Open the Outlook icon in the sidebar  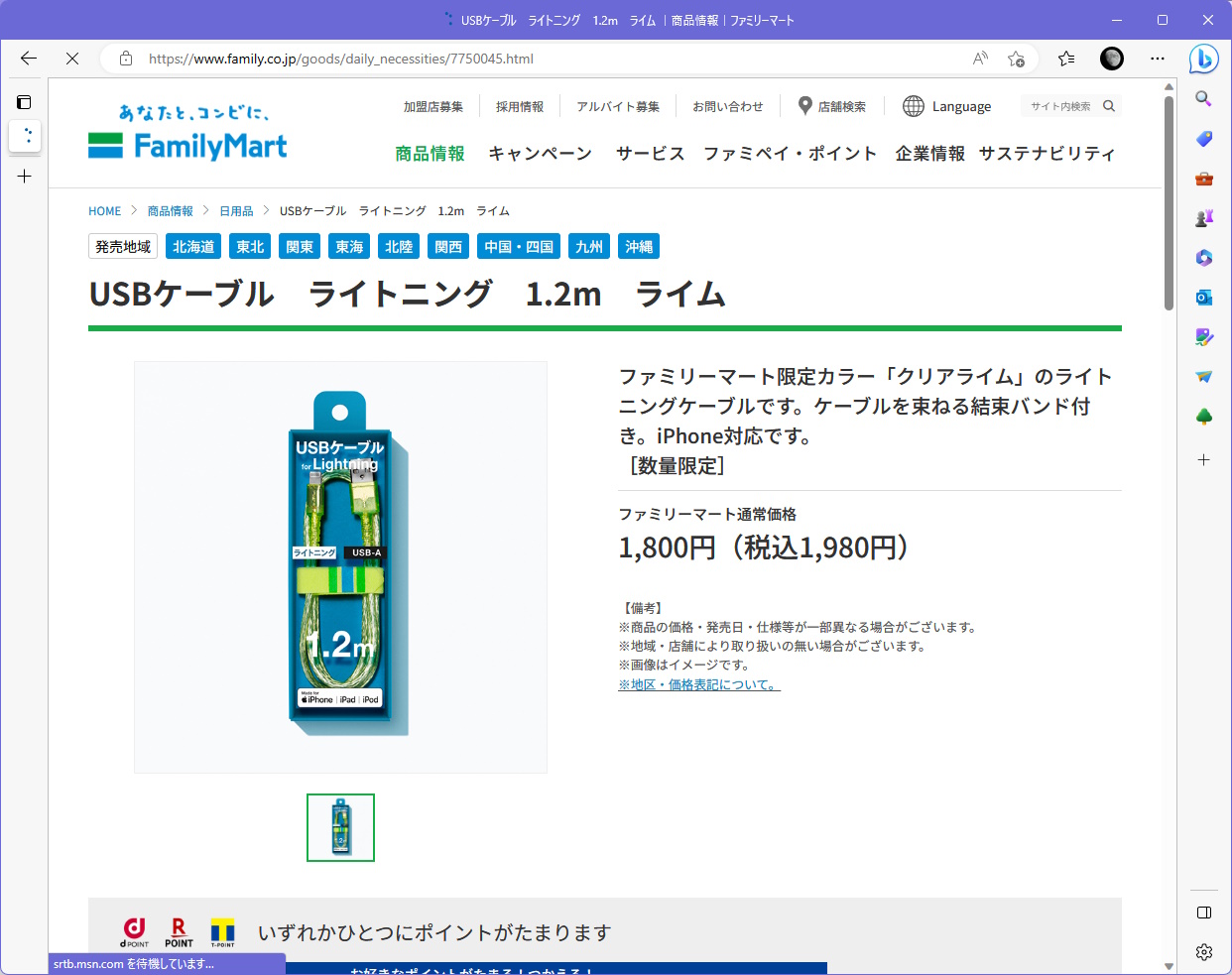click(x=1203, y=297)
